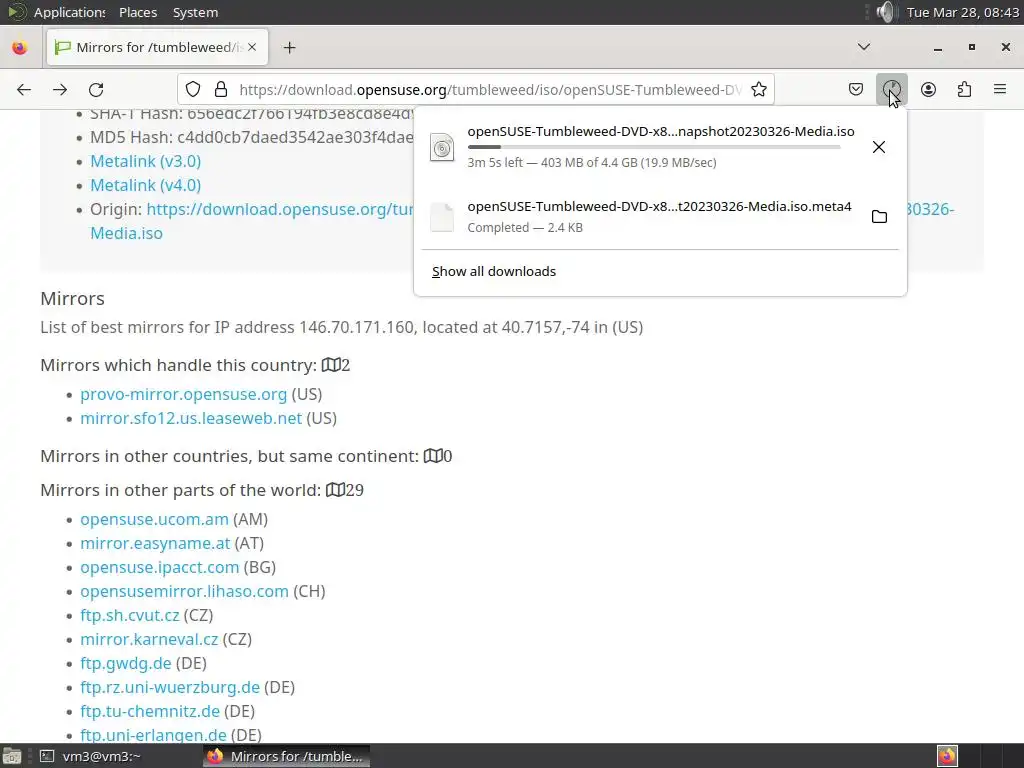The image size is (1024, 768).
Task: Open map icon beside other world mirrors
Action: pos(335,490)
